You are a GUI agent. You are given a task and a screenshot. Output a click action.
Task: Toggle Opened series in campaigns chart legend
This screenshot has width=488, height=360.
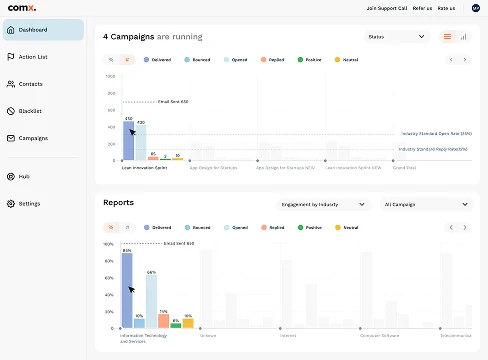pos(236,60)
